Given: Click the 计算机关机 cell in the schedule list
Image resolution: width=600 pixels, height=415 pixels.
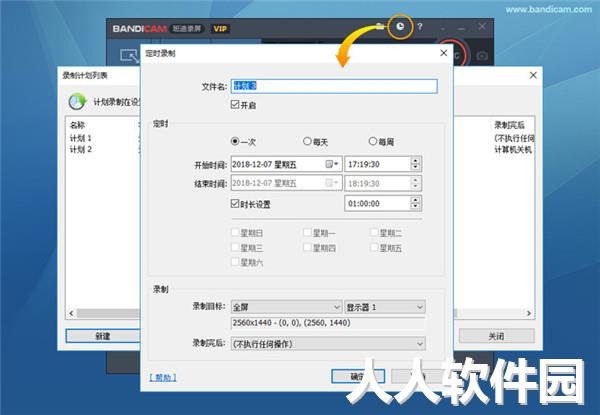Looking at the screenshot, I should coord(513,150).
